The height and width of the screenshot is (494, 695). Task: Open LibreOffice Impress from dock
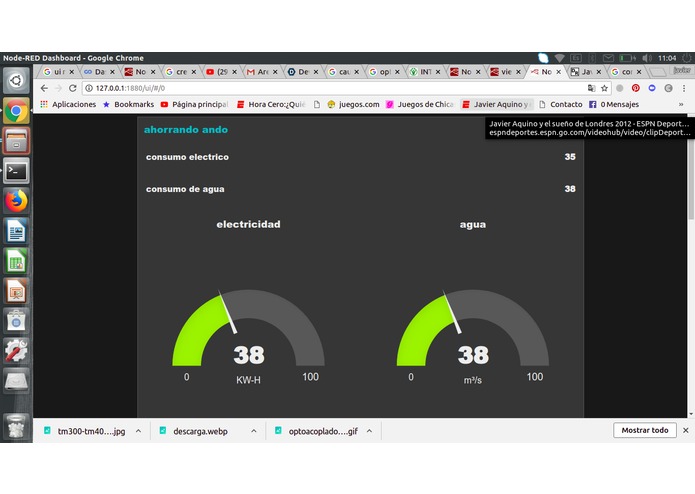[16, 291]
